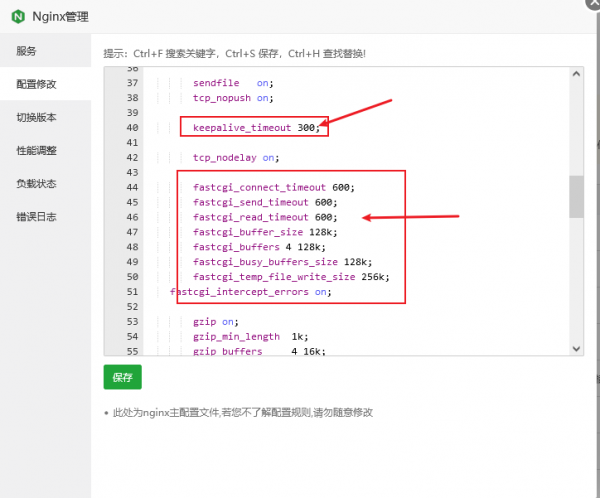Viewport: 600px width, 498px height.
Task: Click fastcgi_send_timeout 600 line
Action: tap(265, 202)
